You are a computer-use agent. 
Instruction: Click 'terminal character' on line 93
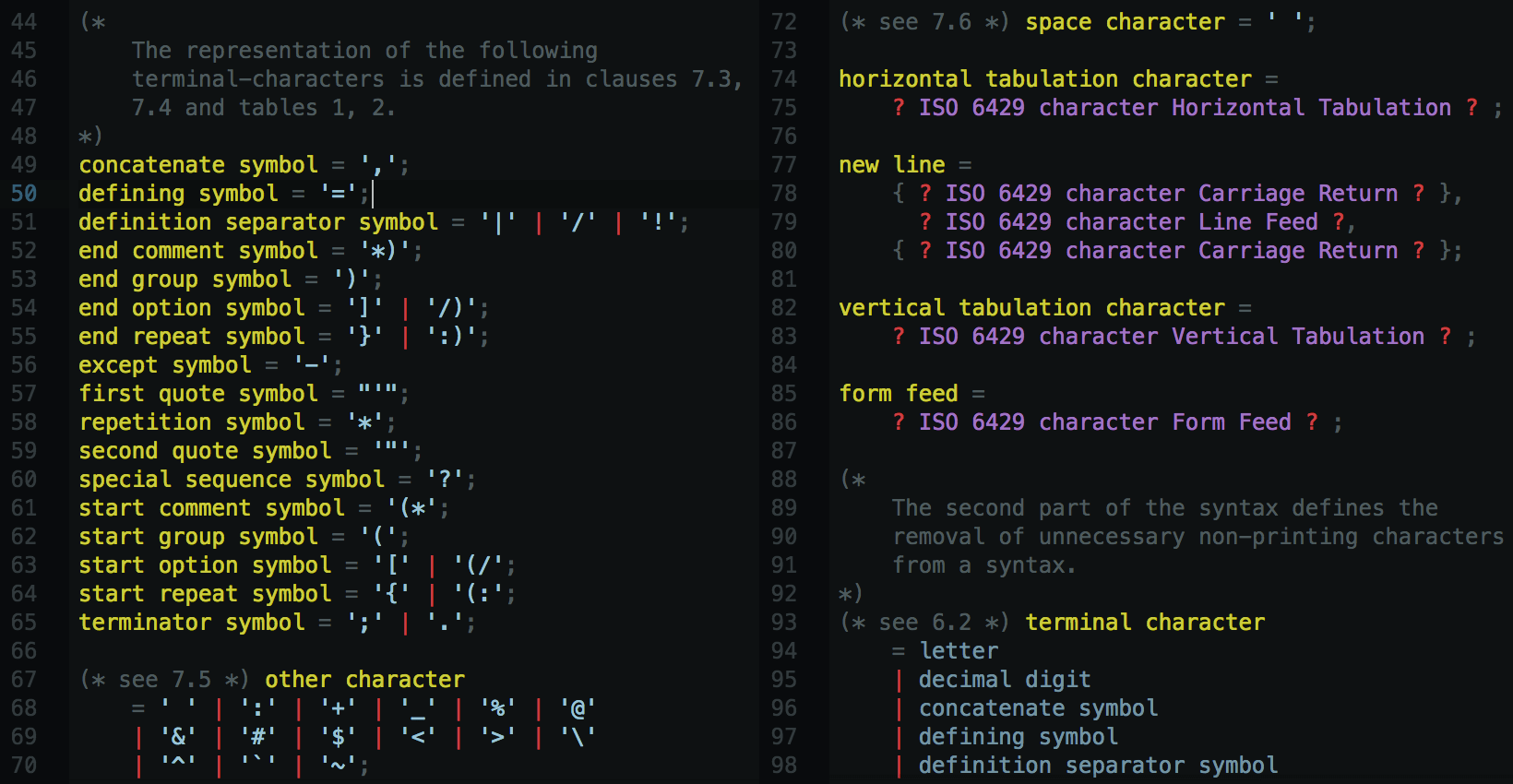1145,622
